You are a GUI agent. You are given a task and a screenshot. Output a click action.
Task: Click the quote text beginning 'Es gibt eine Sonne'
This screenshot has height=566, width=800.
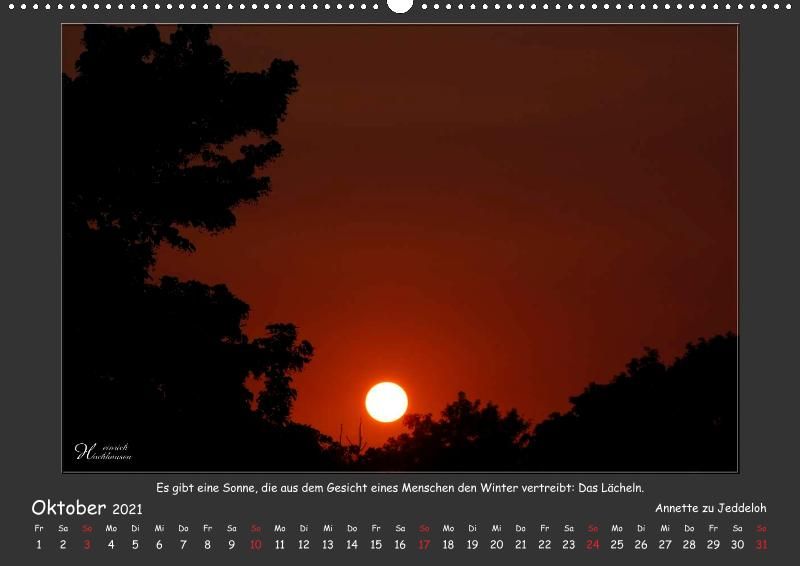coord(400,488)
